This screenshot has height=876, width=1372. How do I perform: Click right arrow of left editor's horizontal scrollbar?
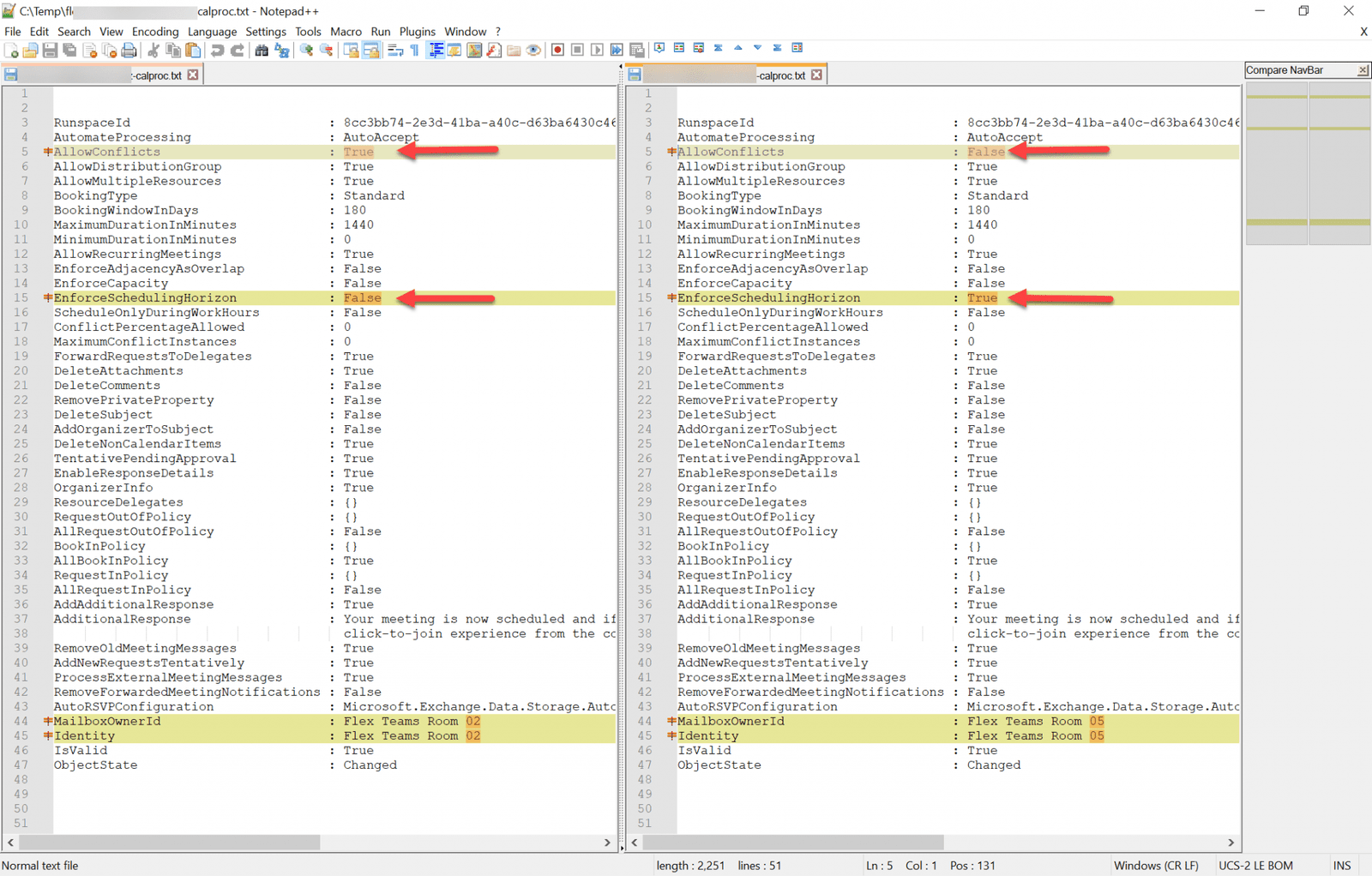click(x=608, y=843)
